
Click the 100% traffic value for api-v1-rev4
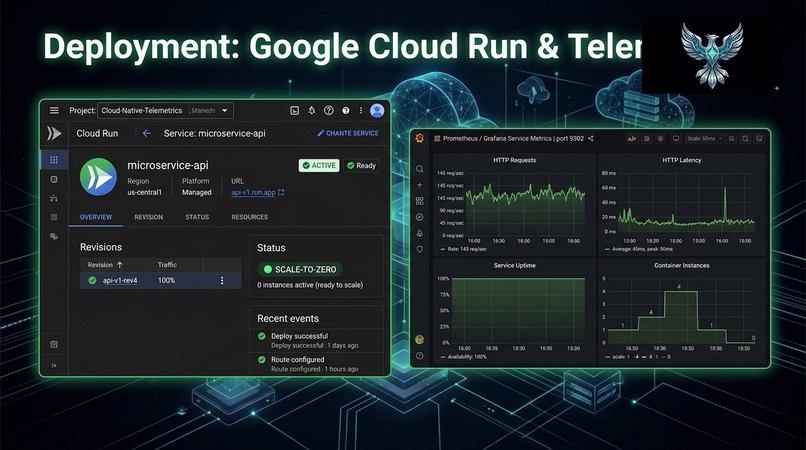point(167,280)
